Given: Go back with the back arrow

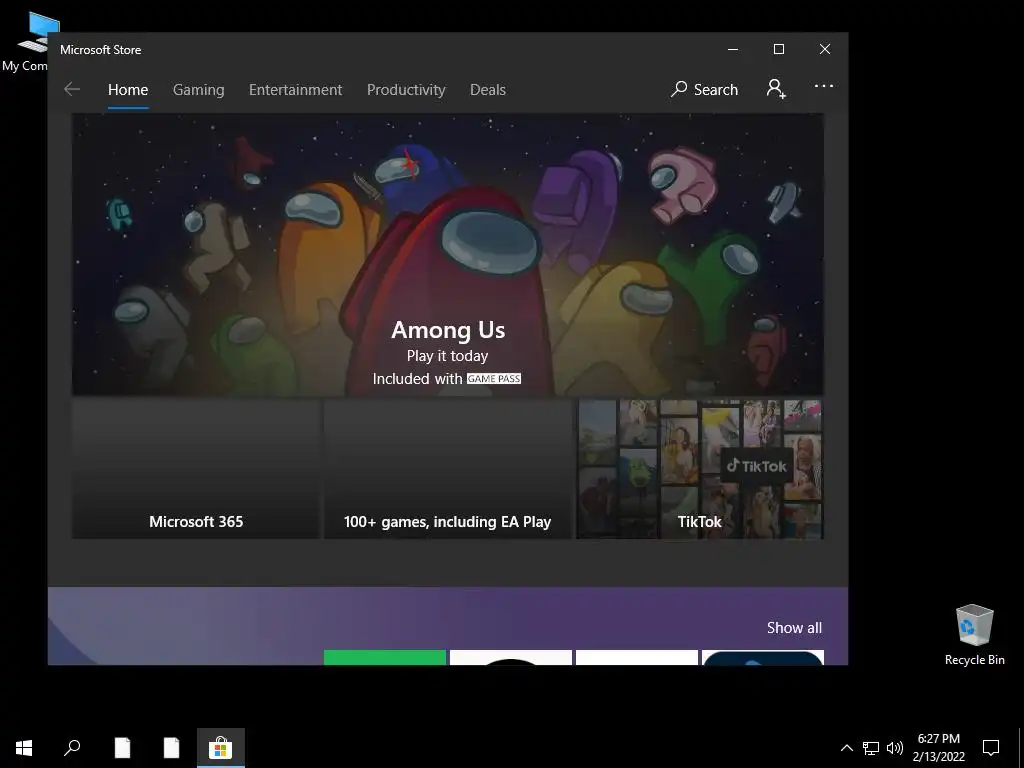Looking at the screenshot, I should click(x=72, y=89).
